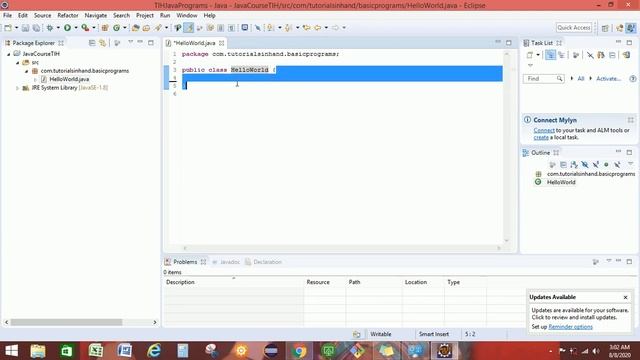This screenshot has width=640, height=360.
Task: Toggle Show Whitespace Characters toolbar button
Action: (x=231, y=28)
